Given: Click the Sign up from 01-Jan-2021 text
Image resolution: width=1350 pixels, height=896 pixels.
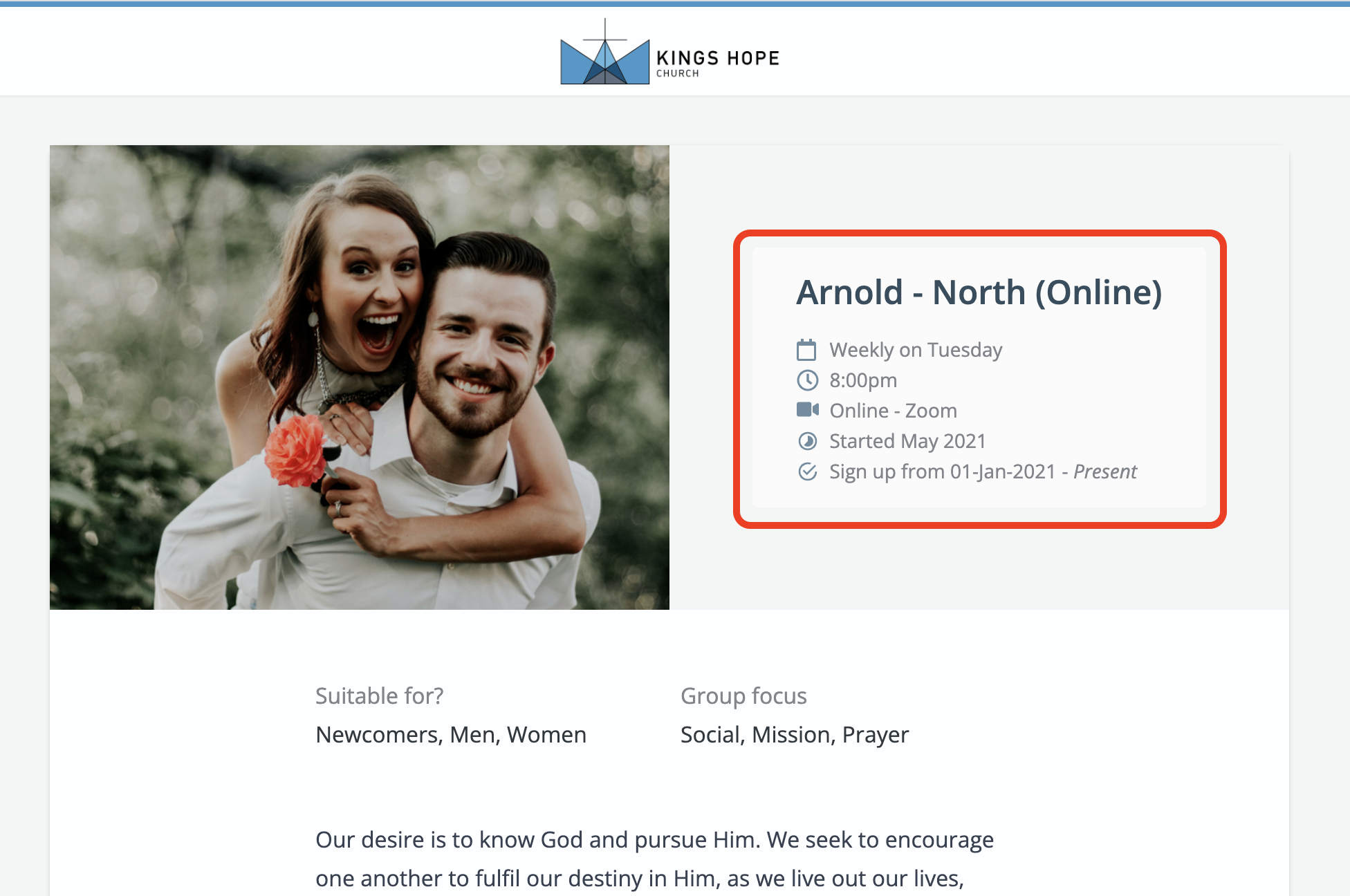Looking at the screenshot, I should [942, 472].
